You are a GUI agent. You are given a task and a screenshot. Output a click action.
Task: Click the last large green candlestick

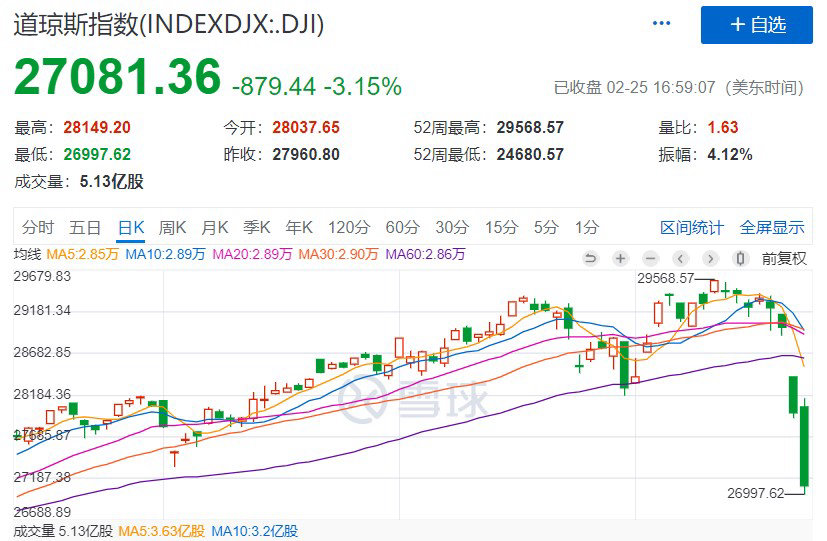pos(804,446)
